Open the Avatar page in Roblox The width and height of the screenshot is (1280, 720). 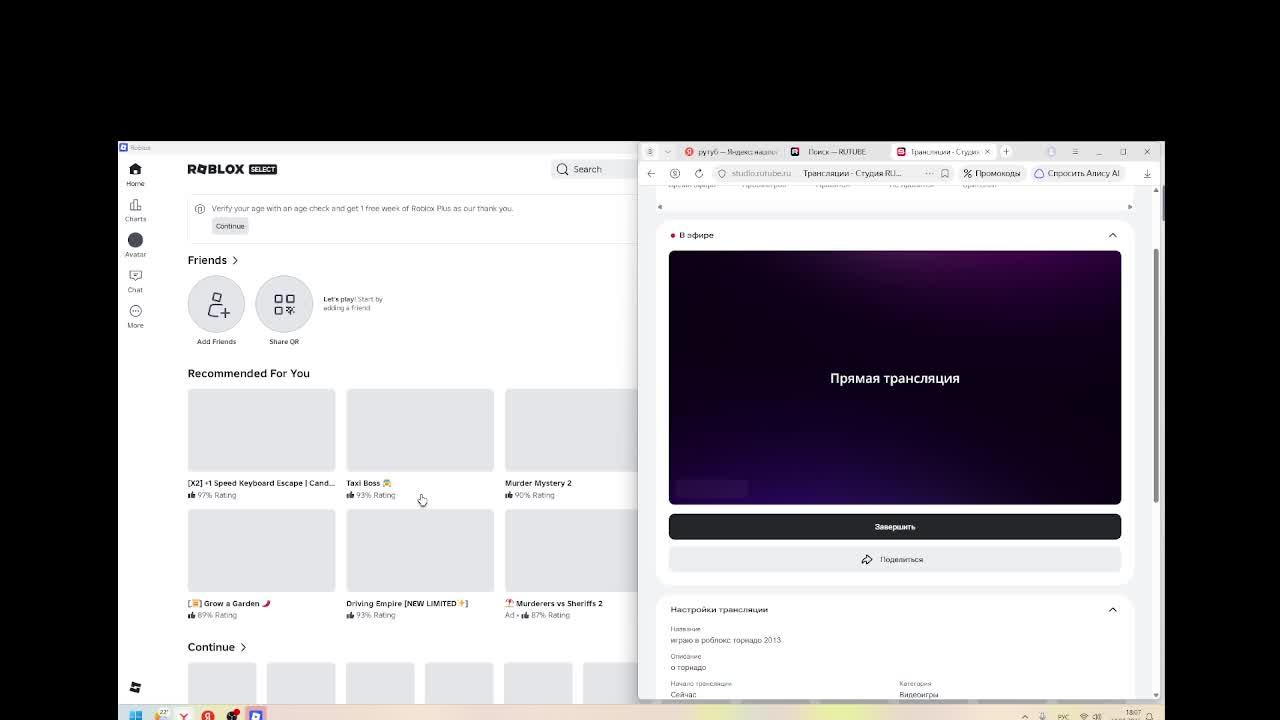tap(135, 245)
